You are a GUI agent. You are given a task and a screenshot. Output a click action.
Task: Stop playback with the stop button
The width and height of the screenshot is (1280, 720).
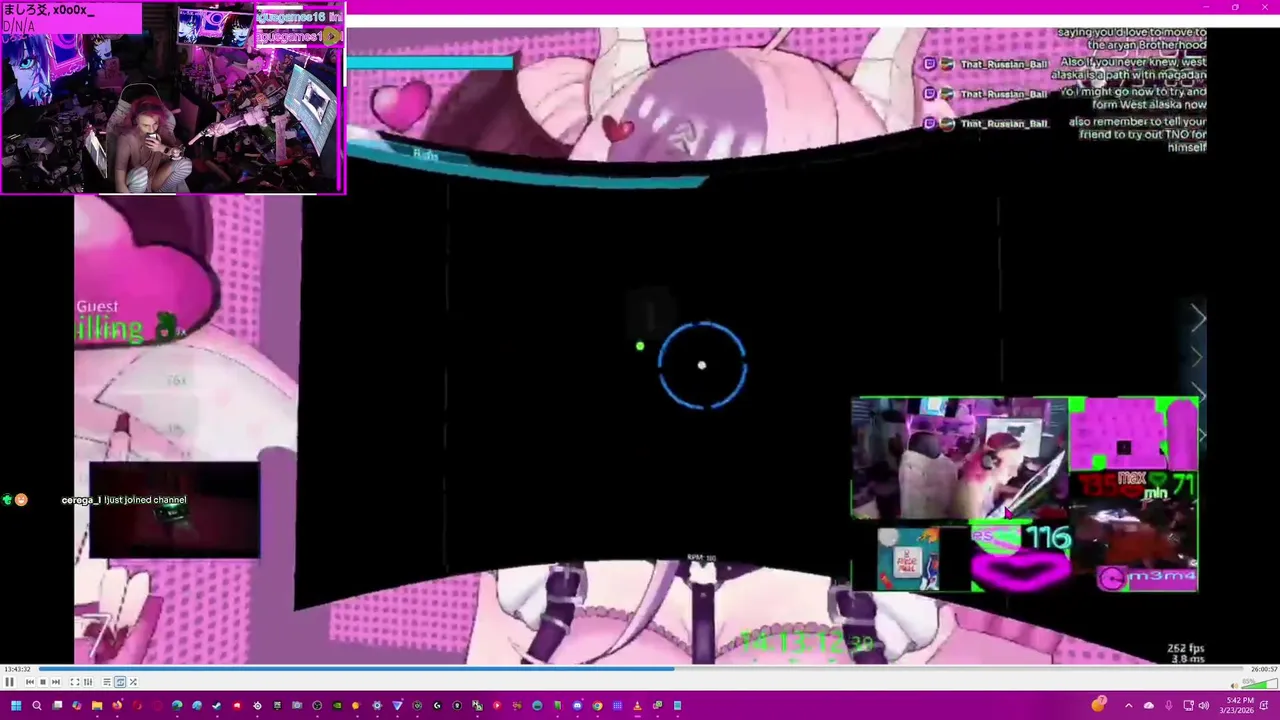43,682
